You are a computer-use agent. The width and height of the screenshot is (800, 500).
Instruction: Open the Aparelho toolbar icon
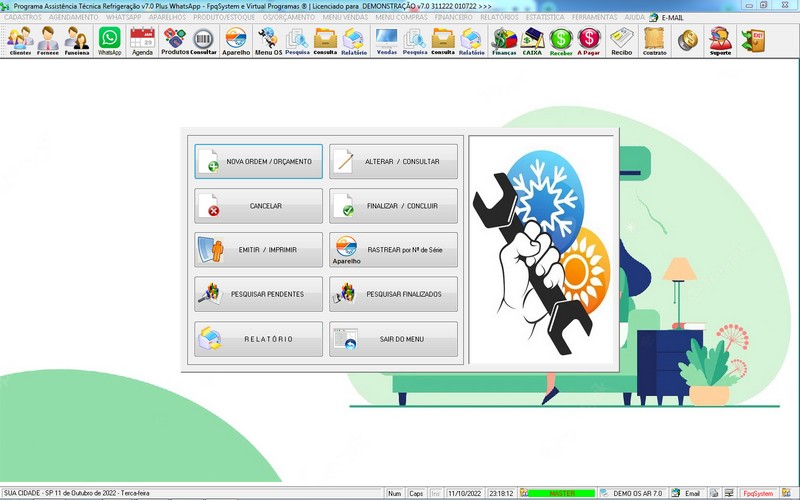(x=236, y=41)
